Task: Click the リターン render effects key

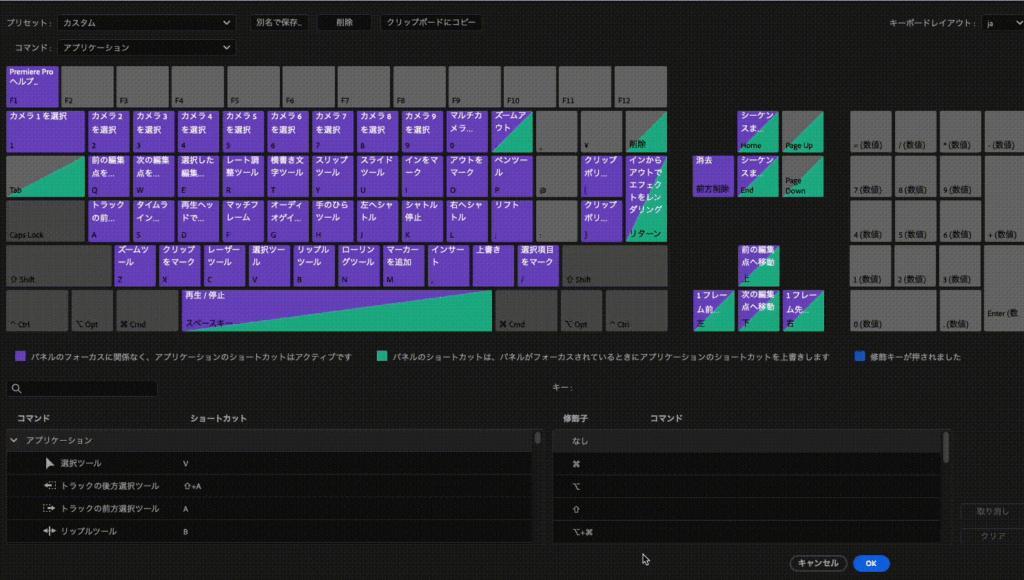Action: (646, 199)
